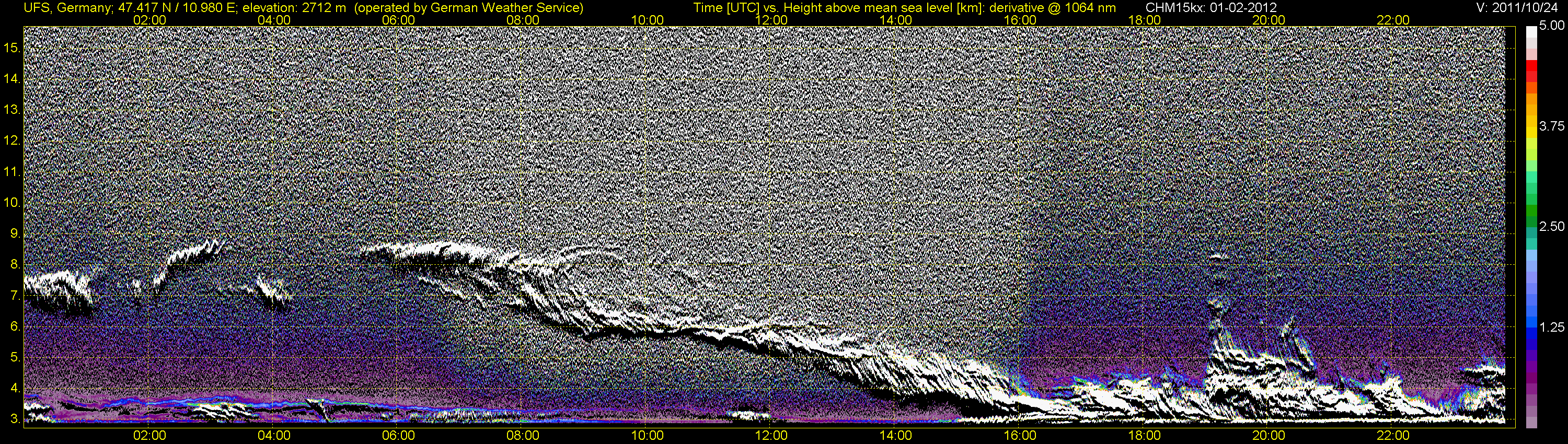
Task: Click the "5.00" color scale maximum label
Action: point(1552,26)
